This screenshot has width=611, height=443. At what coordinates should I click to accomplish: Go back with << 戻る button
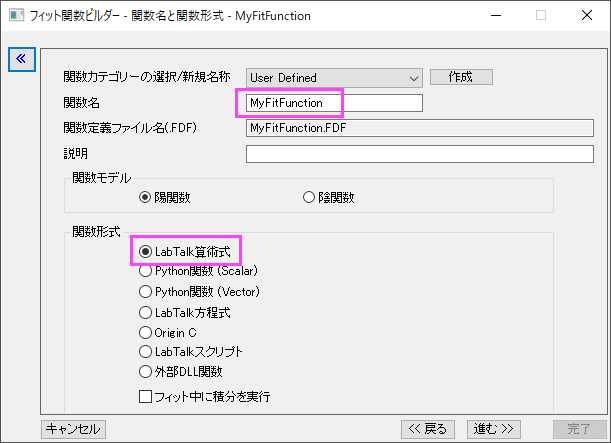coord(428,429)
